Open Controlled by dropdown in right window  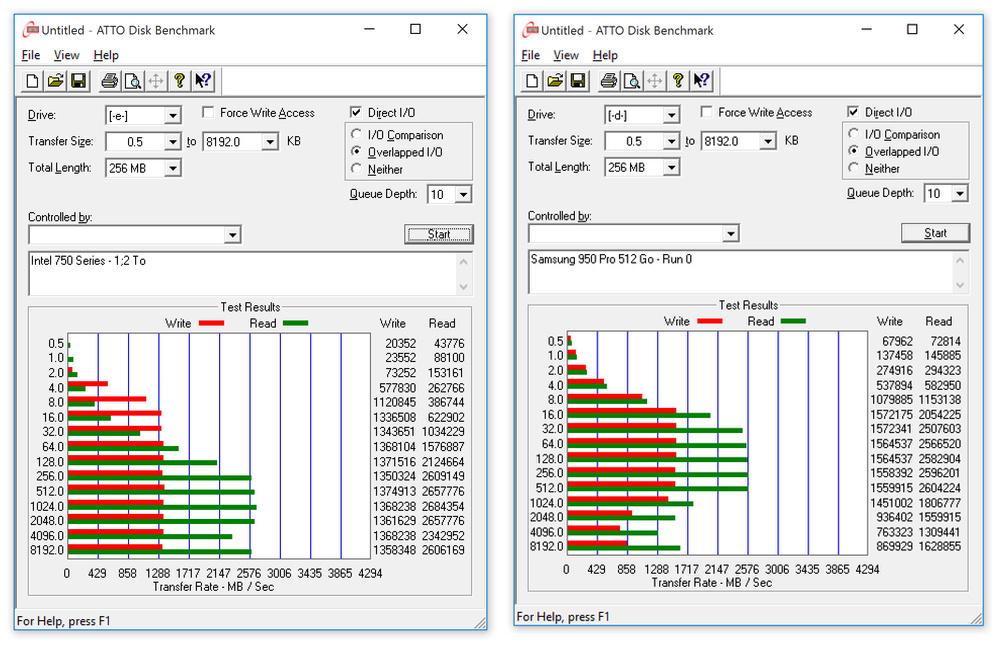coord(731,234)
